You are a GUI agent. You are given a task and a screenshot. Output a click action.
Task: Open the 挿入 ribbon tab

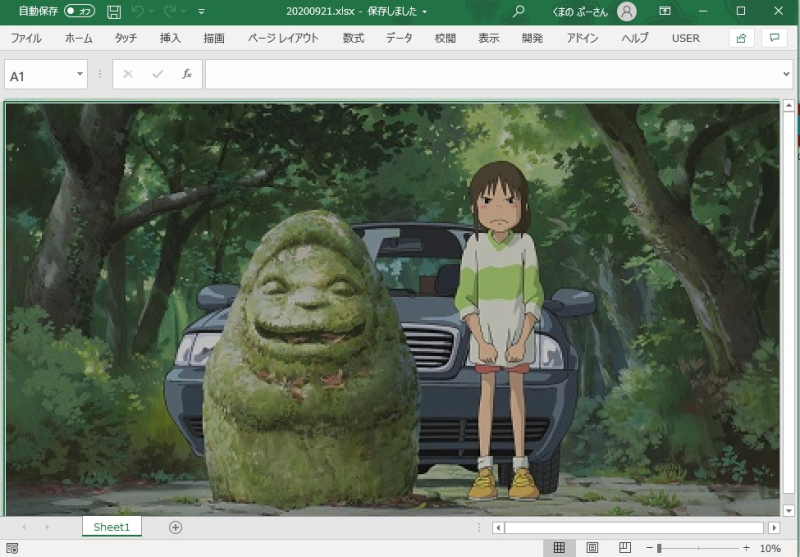click(170, 38)
